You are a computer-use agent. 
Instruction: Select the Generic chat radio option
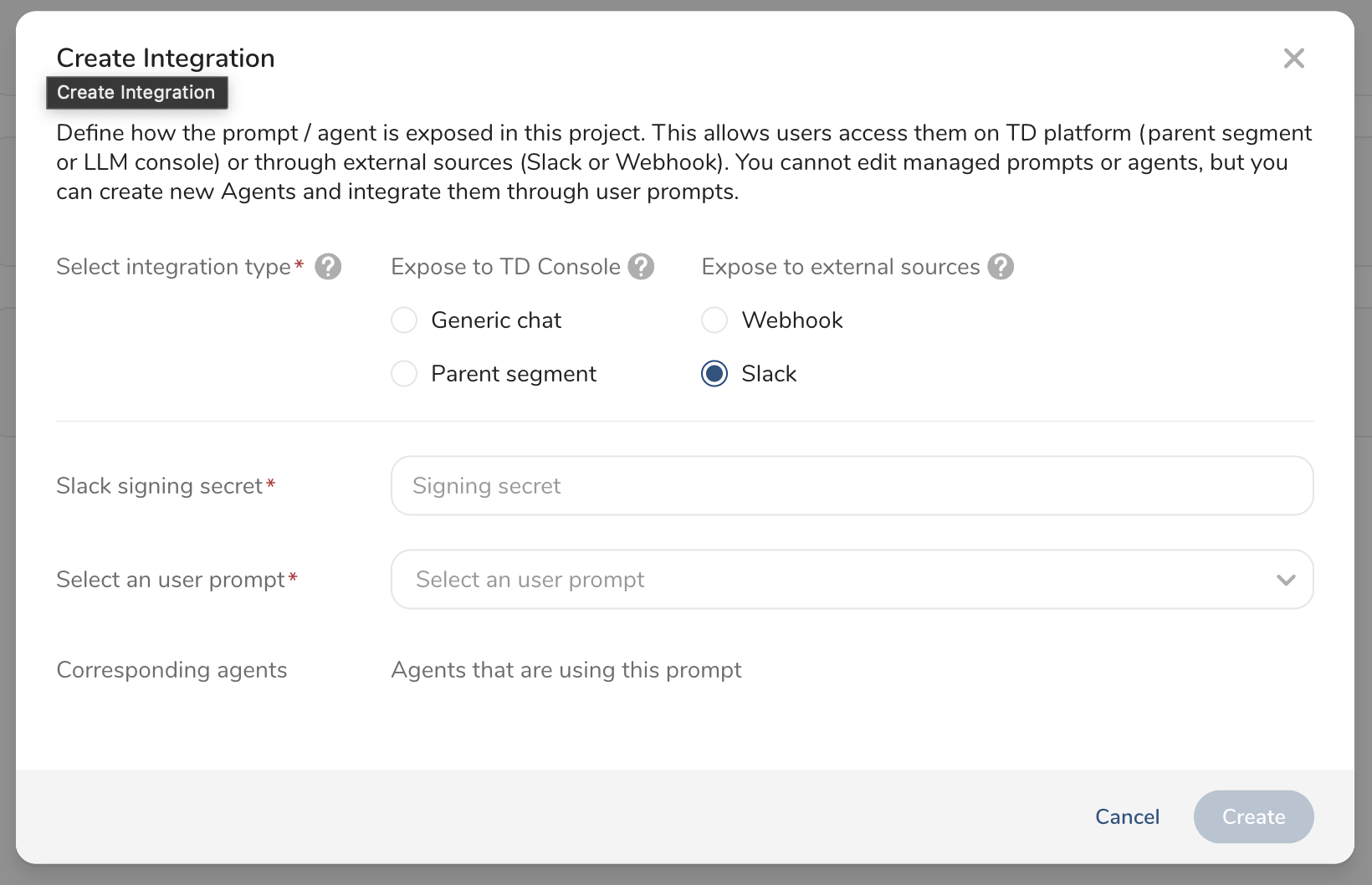(x=404, y=320)
